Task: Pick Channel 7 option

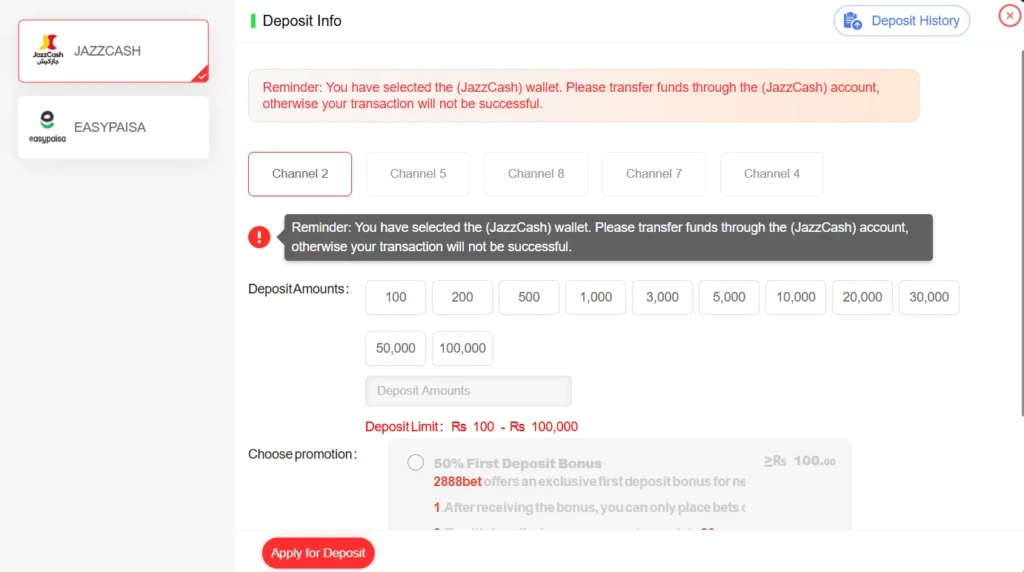Action: [x=654, y=174]
